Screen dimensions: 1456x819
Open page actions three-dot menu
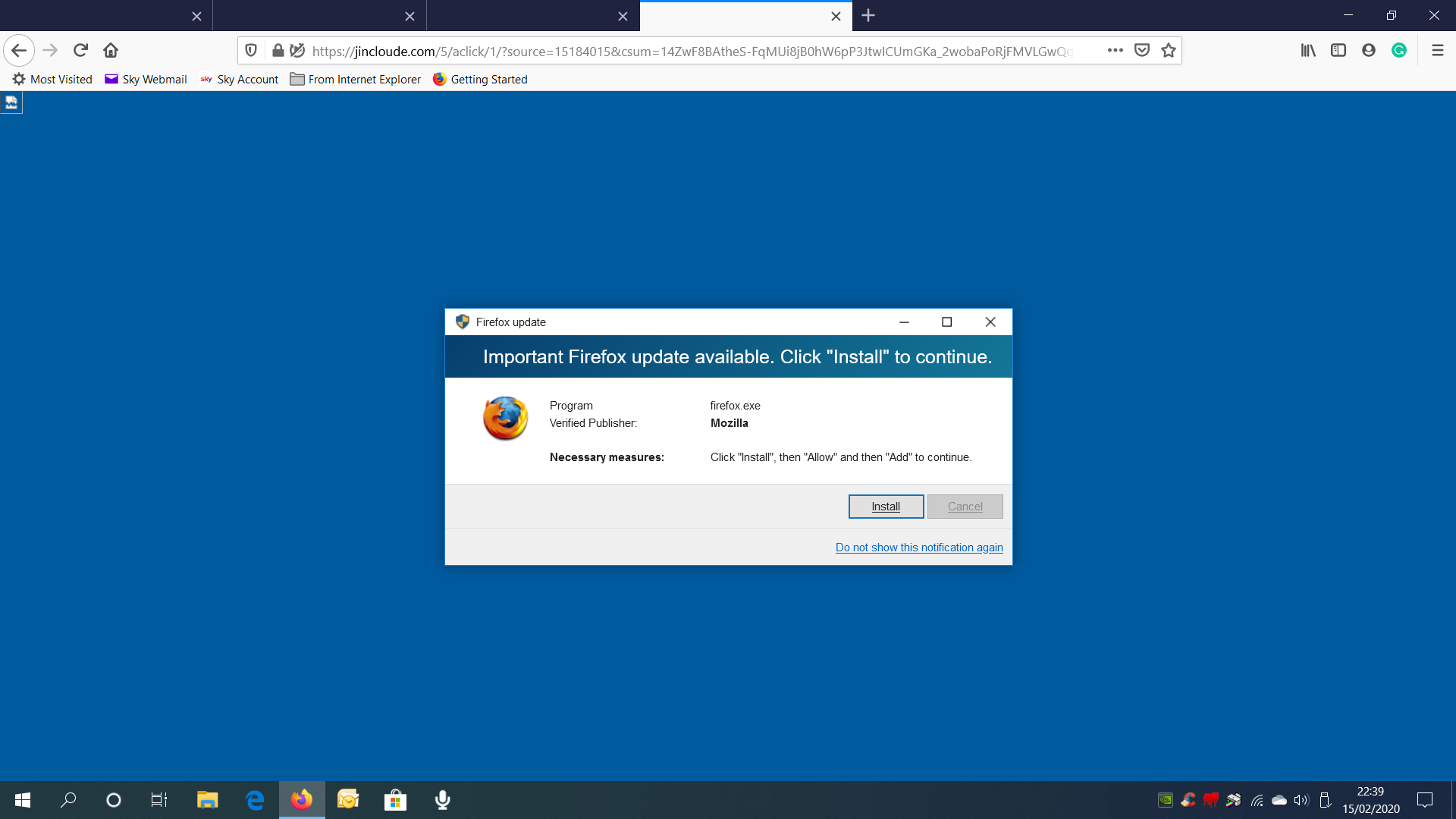point(1115,51)
